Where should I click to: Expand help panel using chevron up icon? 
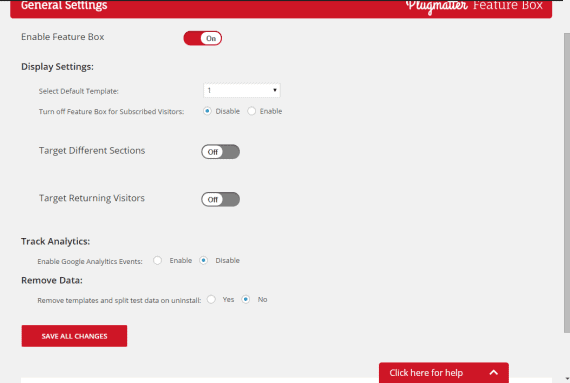click(x=493, y=372)
